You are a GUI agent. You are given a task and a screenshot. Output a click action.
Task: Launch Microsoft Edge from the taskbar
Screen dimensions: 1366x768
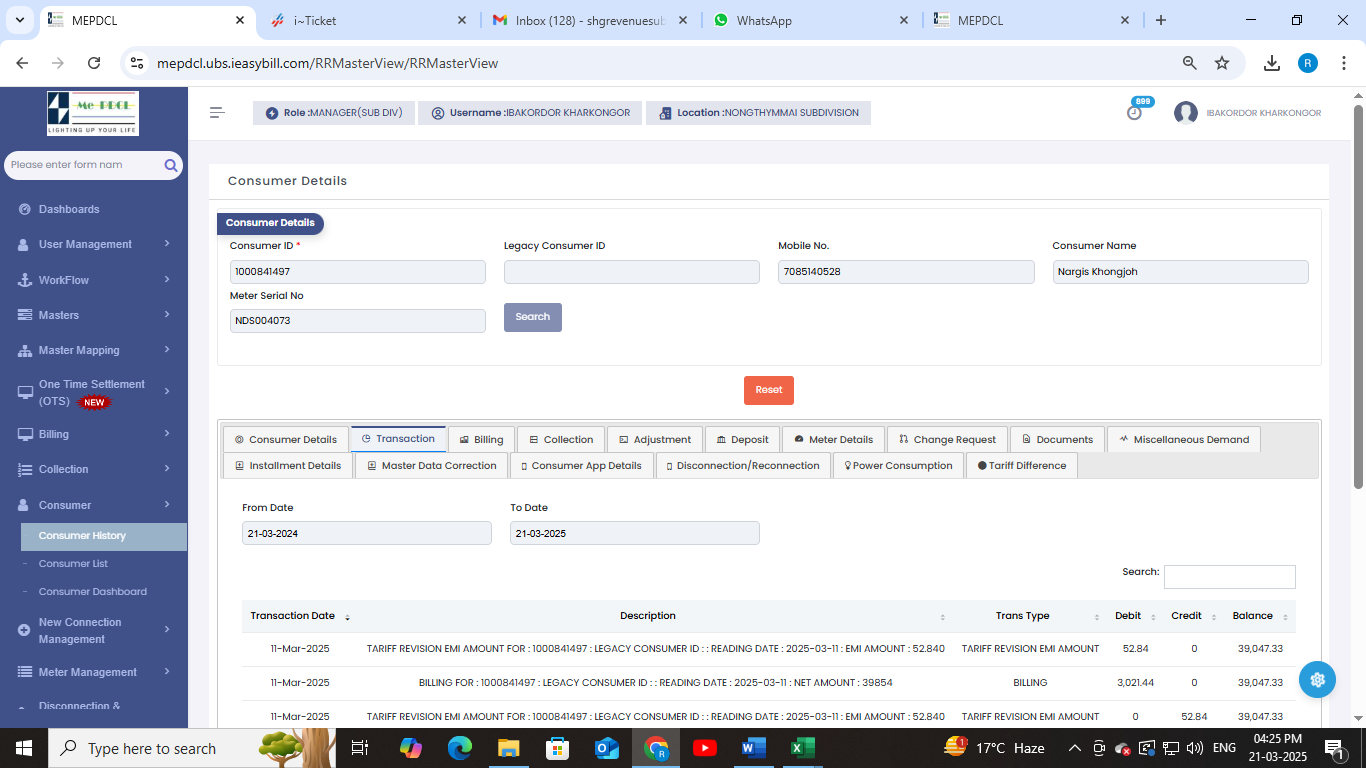[x=460, y=748]
